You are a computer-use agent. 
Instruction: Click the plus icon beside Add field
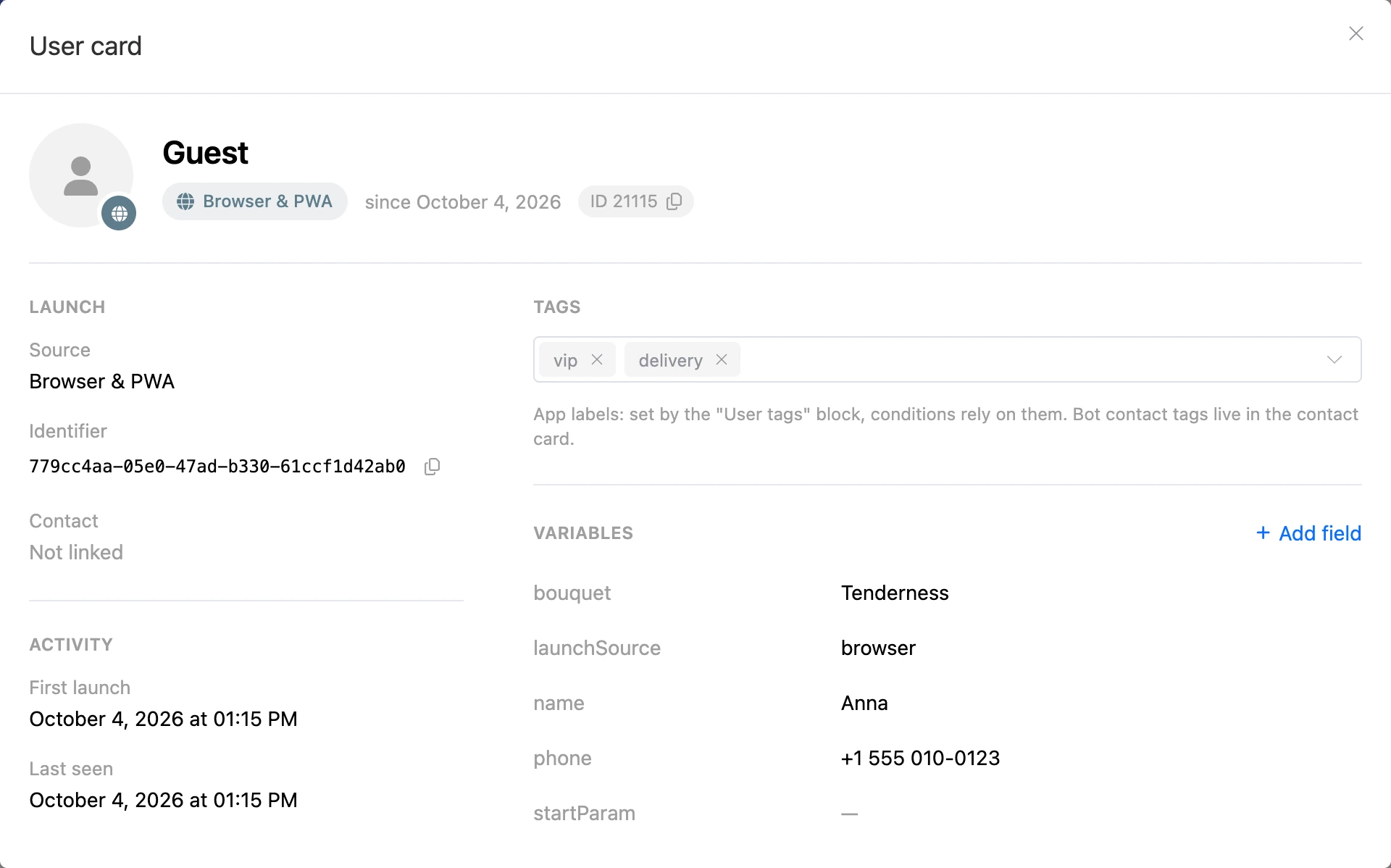point(1263,533)
